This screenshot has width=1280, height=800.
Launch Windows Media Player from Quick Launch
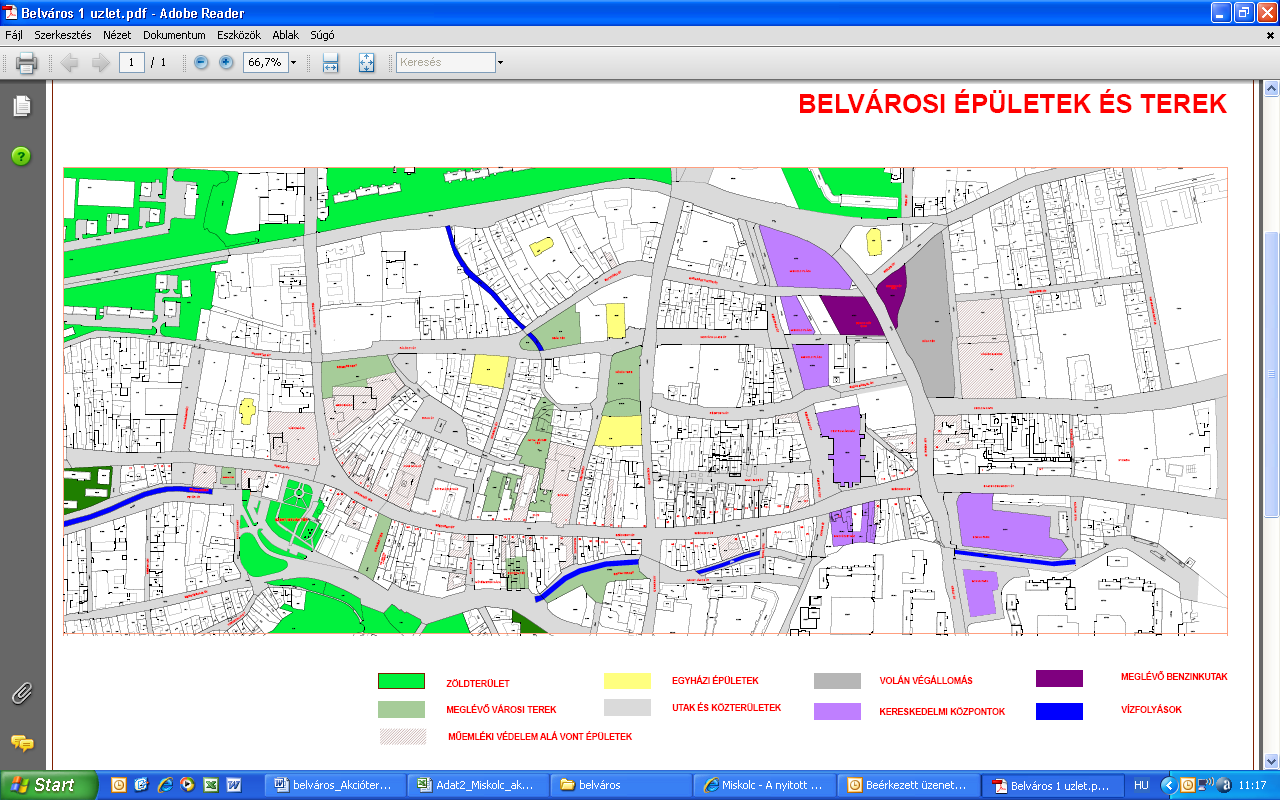(x=188, y=785)
